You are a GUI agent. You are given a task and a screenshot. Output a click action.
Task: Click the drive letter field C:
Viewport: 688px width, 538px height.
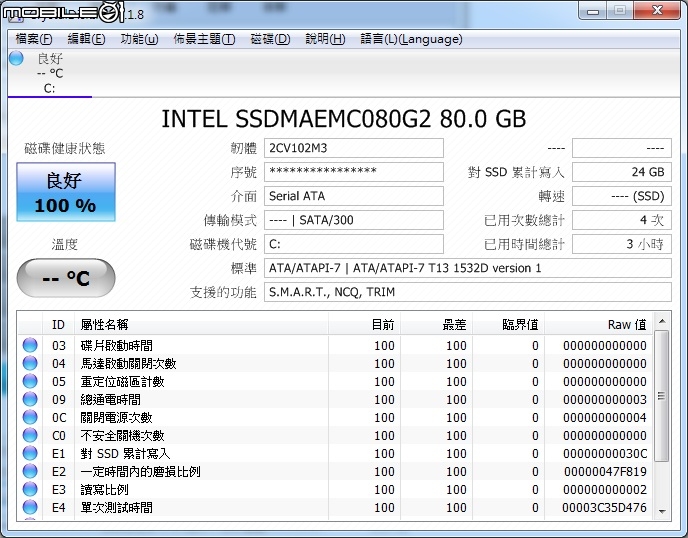[x=354, y=244]
